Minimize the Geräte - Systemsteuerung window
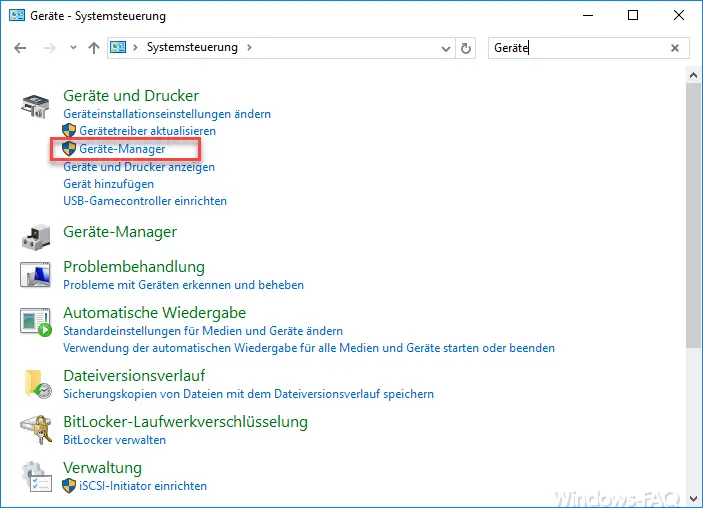The image size is (703, 508). [588, 15]
